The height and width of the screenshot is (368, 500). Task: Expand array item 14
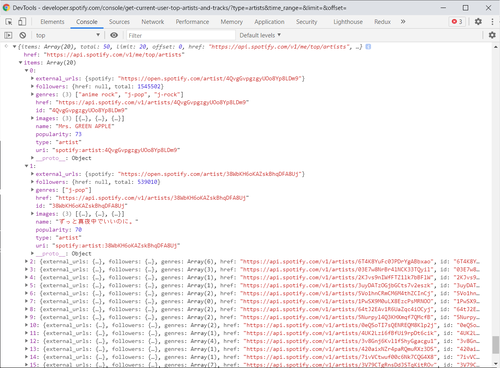26,357
